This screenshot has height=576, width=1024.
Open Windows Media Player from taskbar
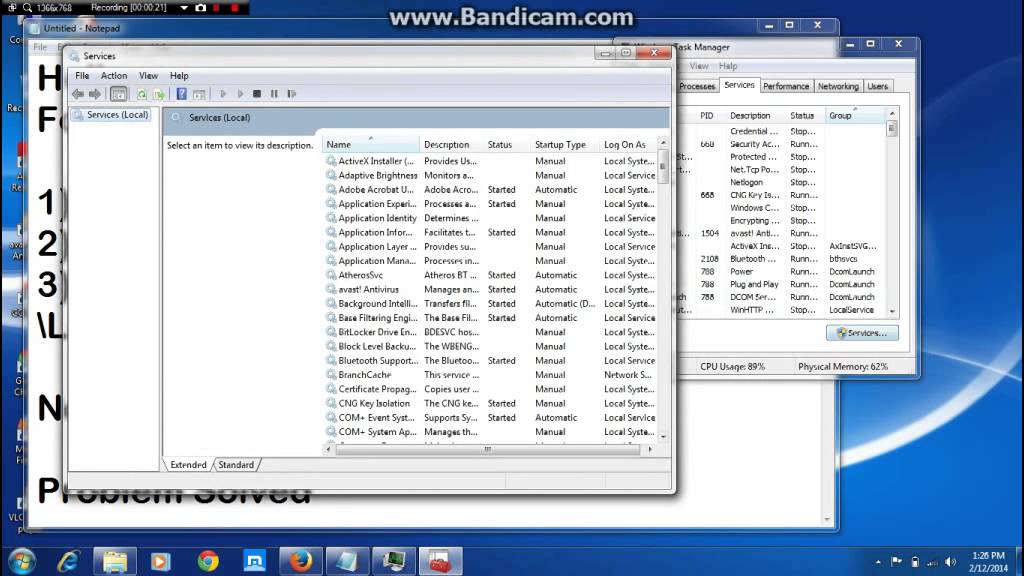[160, 561]
